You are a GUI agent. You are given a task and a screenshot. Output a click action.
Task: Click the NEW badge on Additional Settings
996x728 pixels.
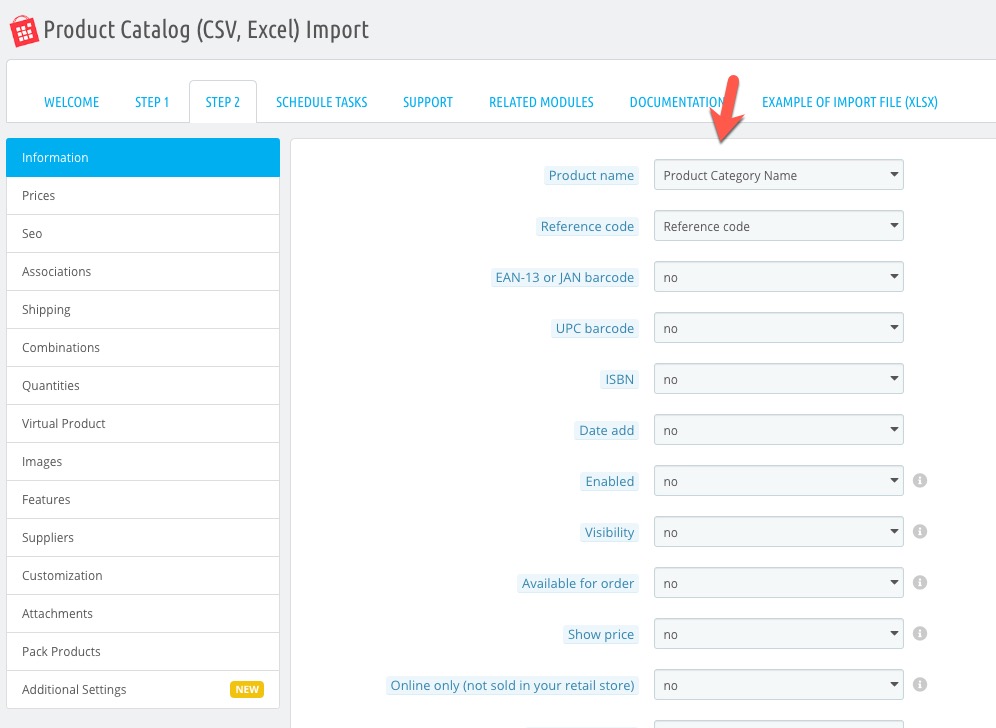click(x=246, y=689)
